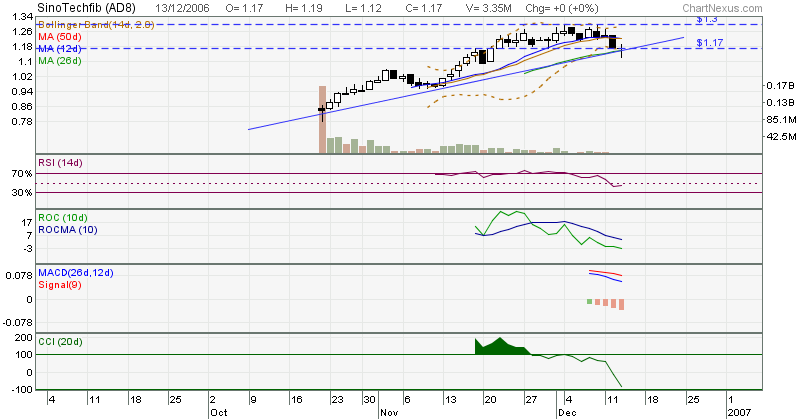Click the tallest volume bar in late October
Viewport: 800px width, 419px height.
pos(322,119)
